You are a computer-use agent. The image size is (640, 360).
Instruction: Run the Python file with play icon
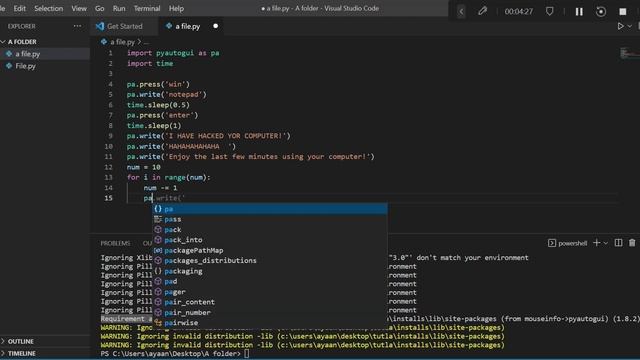pyautogui.click(x=620, y=26)
